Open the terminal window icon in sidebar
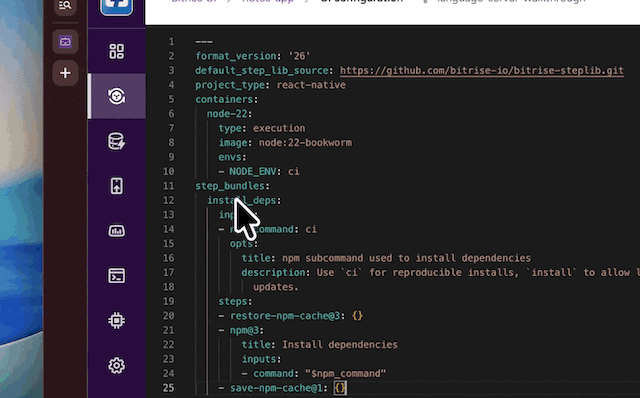This screenshot has width=640, height=398. click(117, 276)
